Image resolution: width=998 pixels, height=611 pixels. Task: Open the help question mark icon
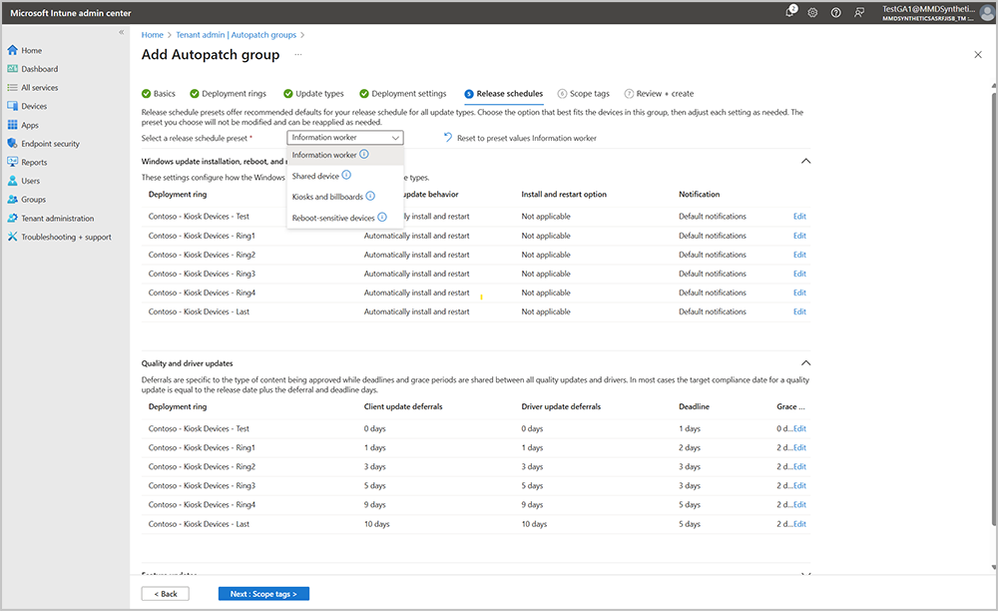pyautogui.click(x=836, y=12)
